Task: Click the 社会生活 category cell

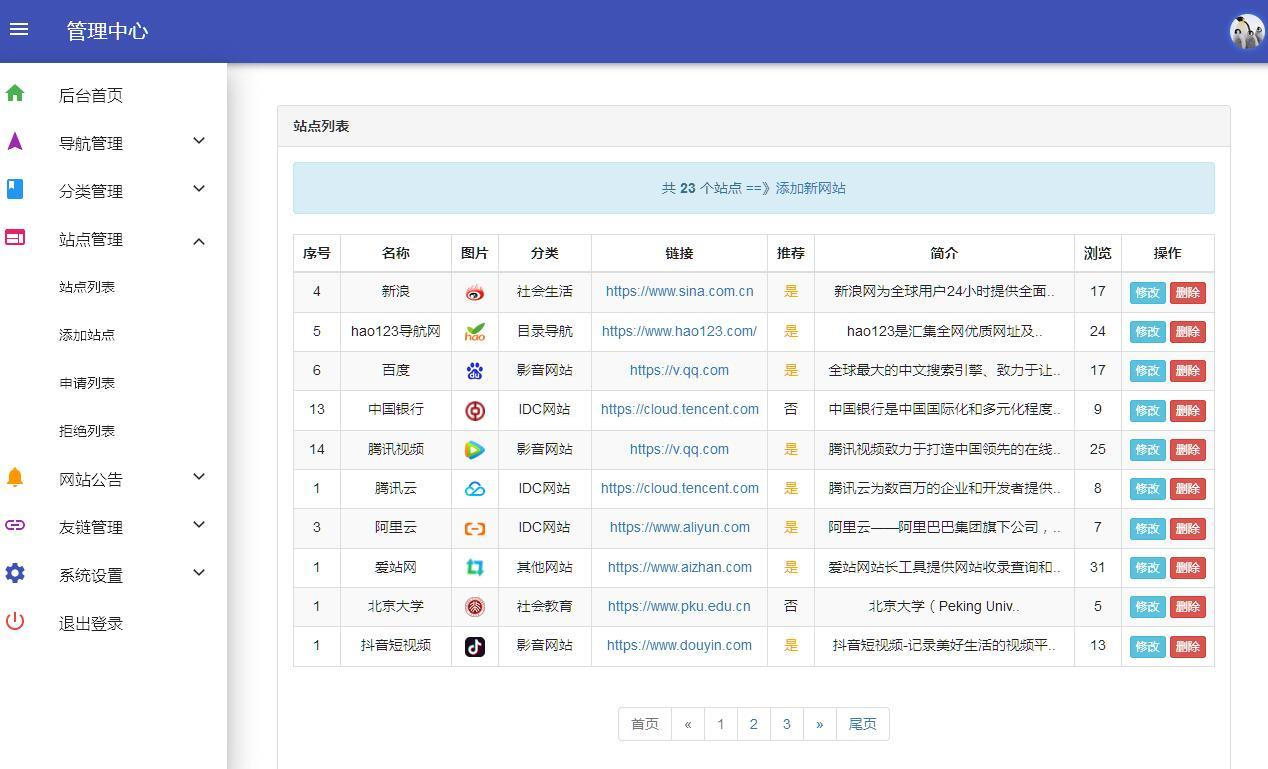Action: 545,291
